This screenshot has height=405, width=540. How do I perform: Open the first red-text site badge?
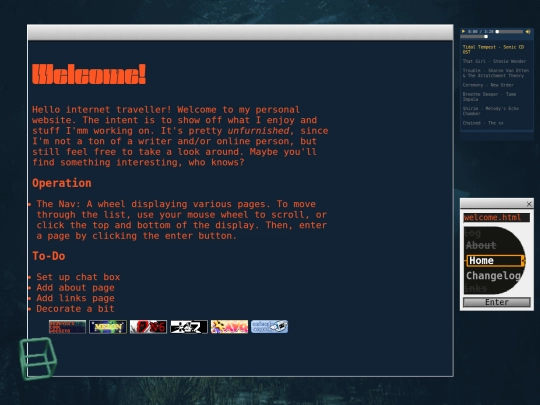tap(67, 327)
